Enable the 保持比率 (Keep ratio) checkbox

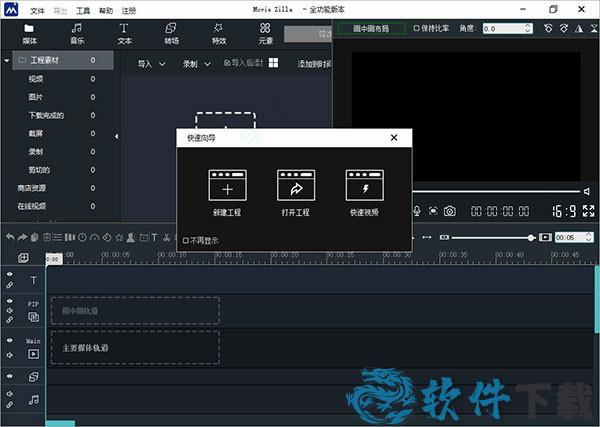(x=417, y=29)
